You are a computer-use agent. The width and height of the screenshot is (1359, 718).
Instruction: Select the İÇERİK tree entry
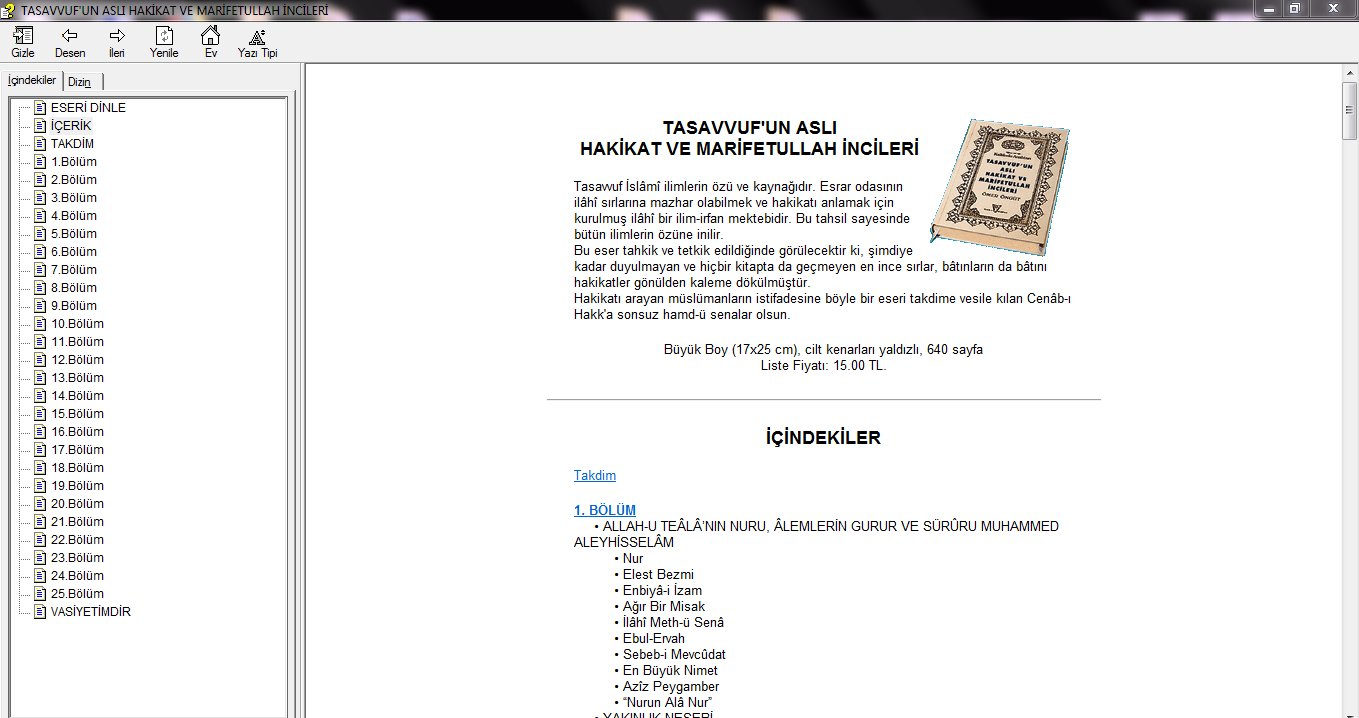[x=71, y=126]
